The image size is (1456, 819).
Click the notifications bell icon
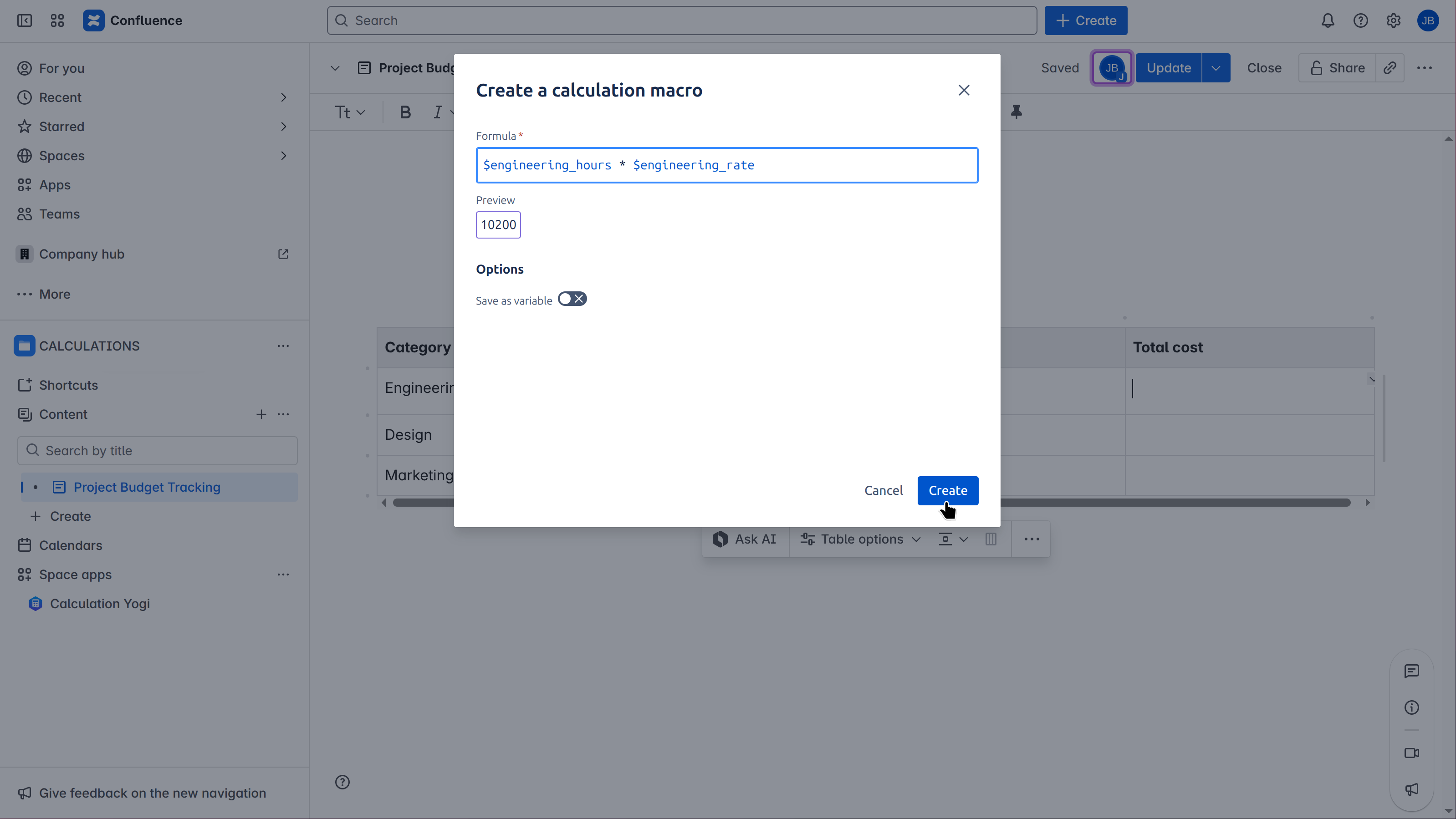1328,20
